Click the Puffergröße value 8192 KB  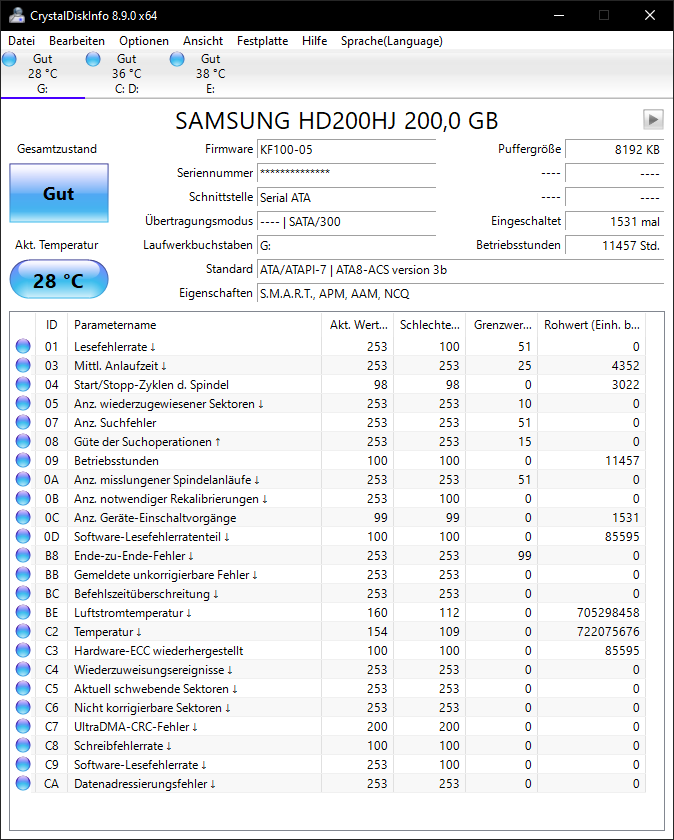pyautogui.click(x=615, y=149)
